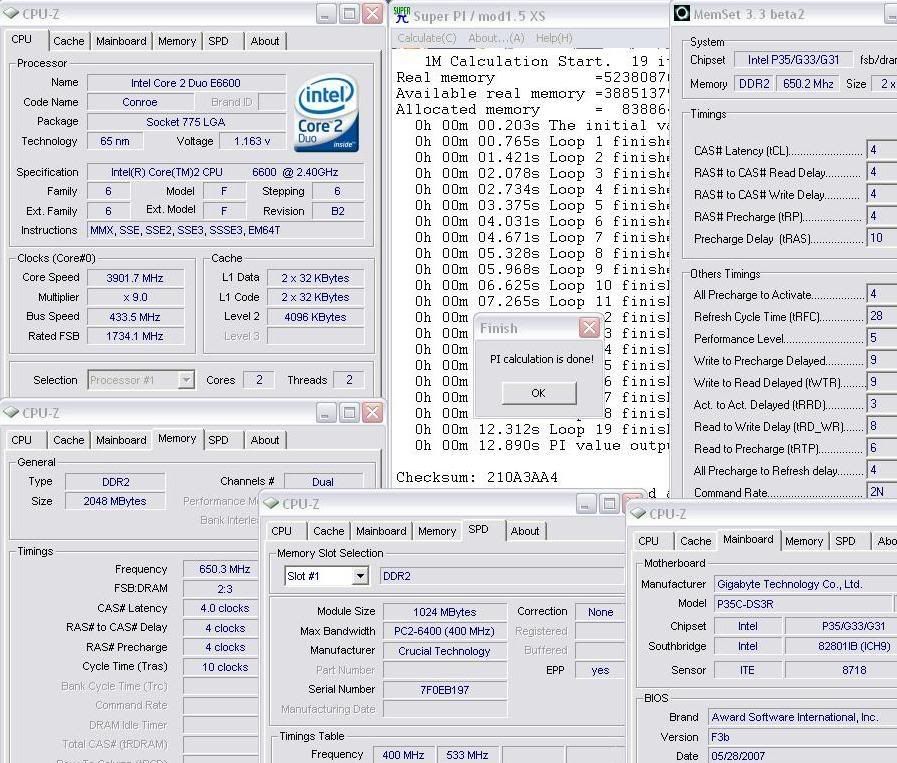Minimize the SPD tab CPU-Z window

(585, 504)
